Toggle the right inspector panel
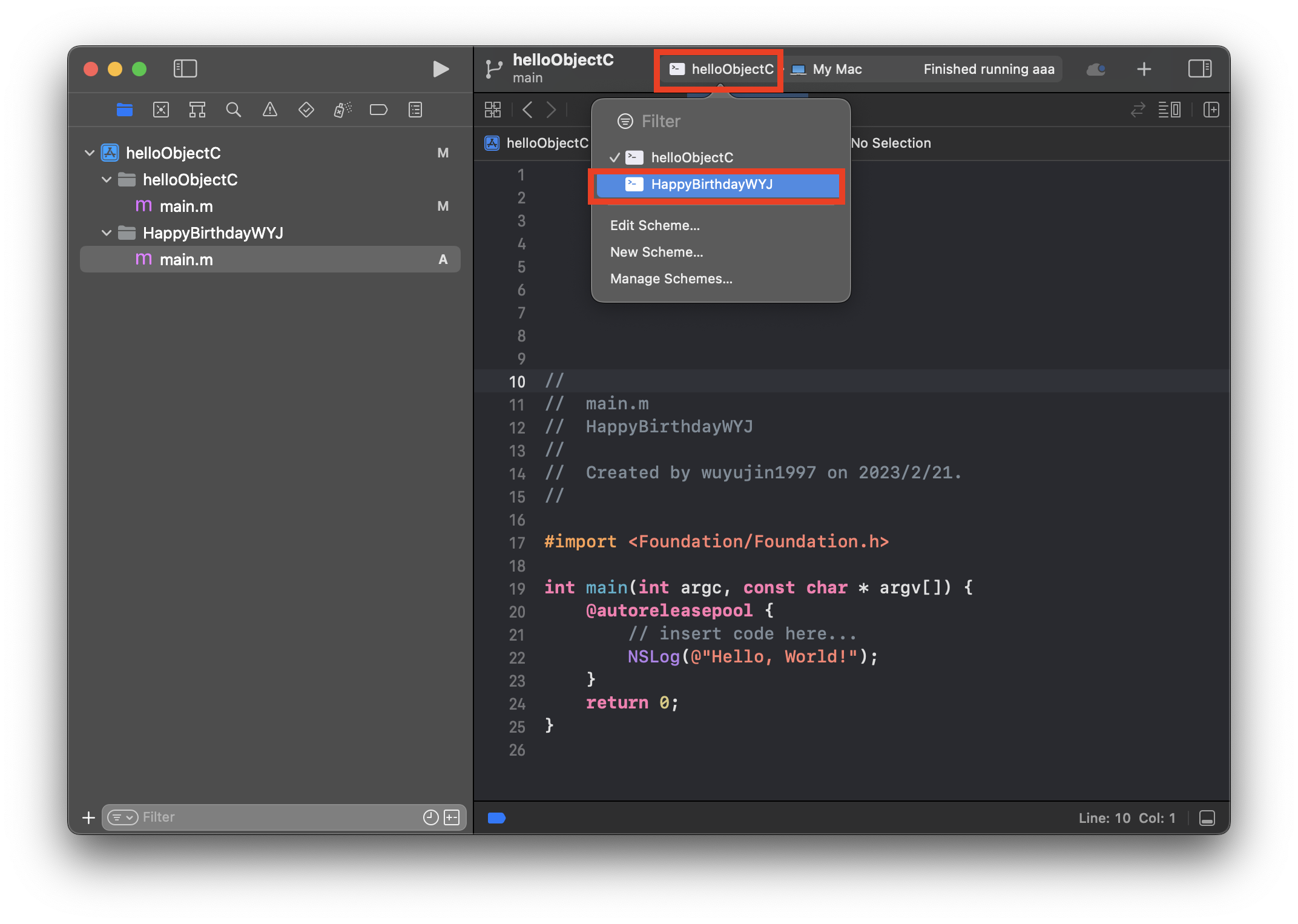1298x924 pixels. pos(1199,68)
